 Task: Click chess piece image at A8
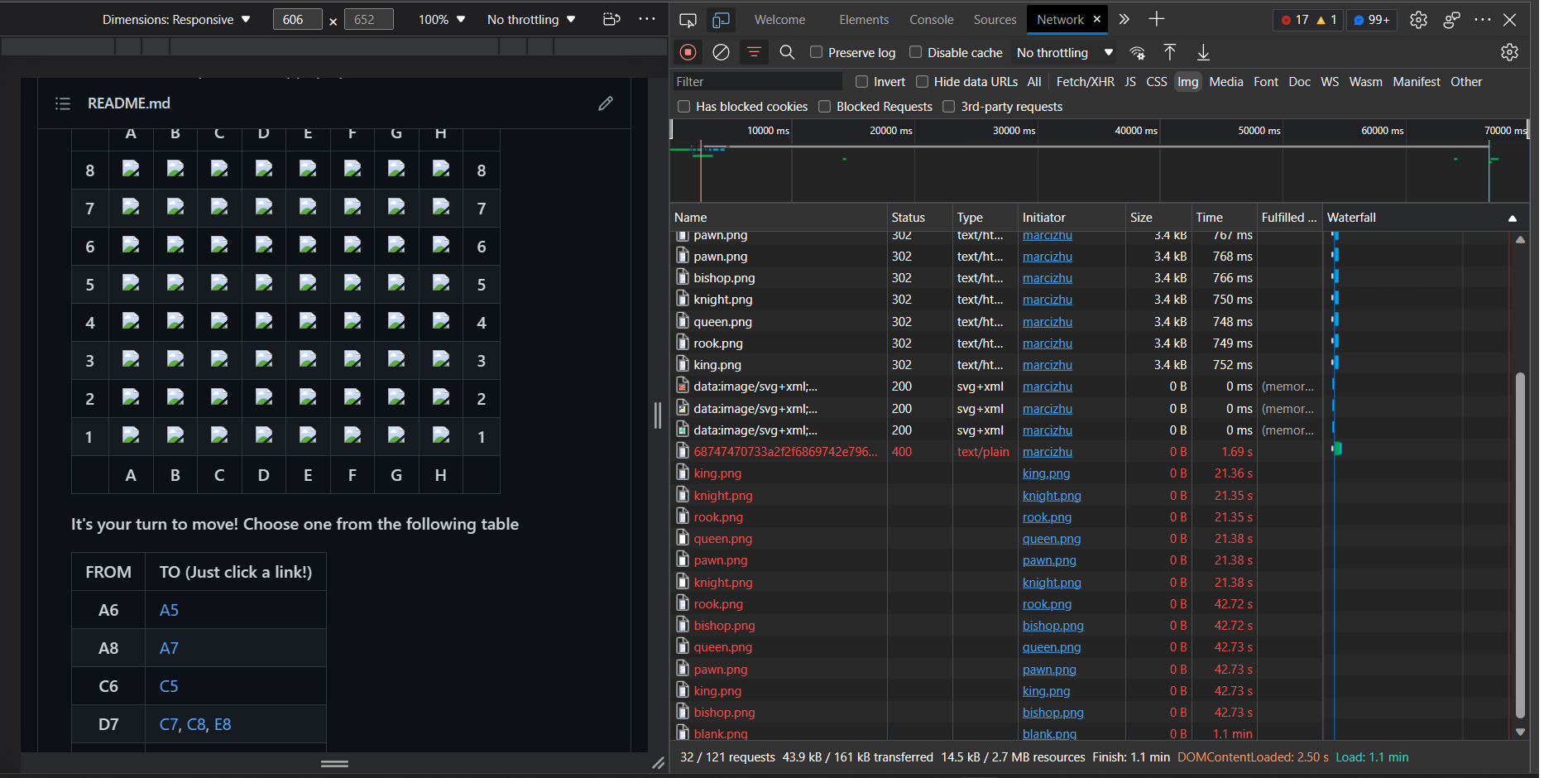[131, 170]
